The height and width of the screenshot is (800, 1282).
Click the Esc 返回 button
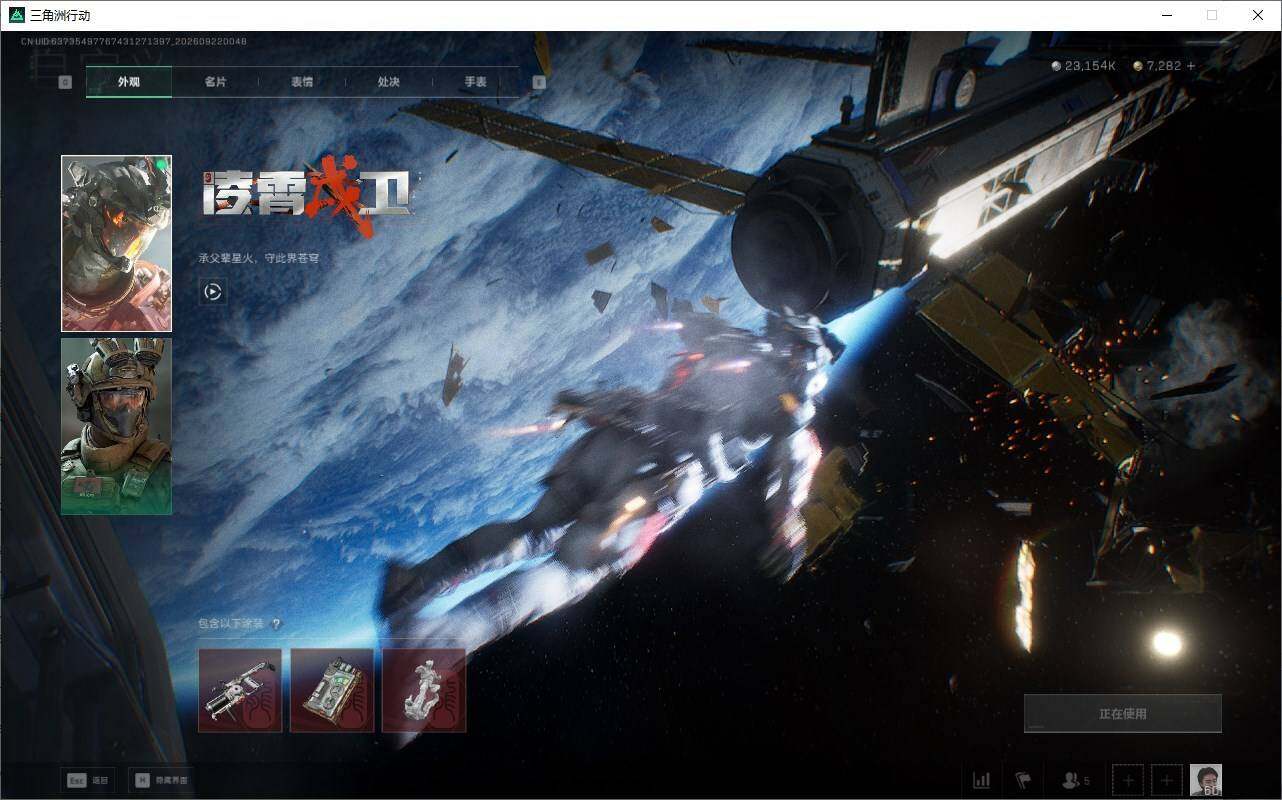(x=88, y=780)
